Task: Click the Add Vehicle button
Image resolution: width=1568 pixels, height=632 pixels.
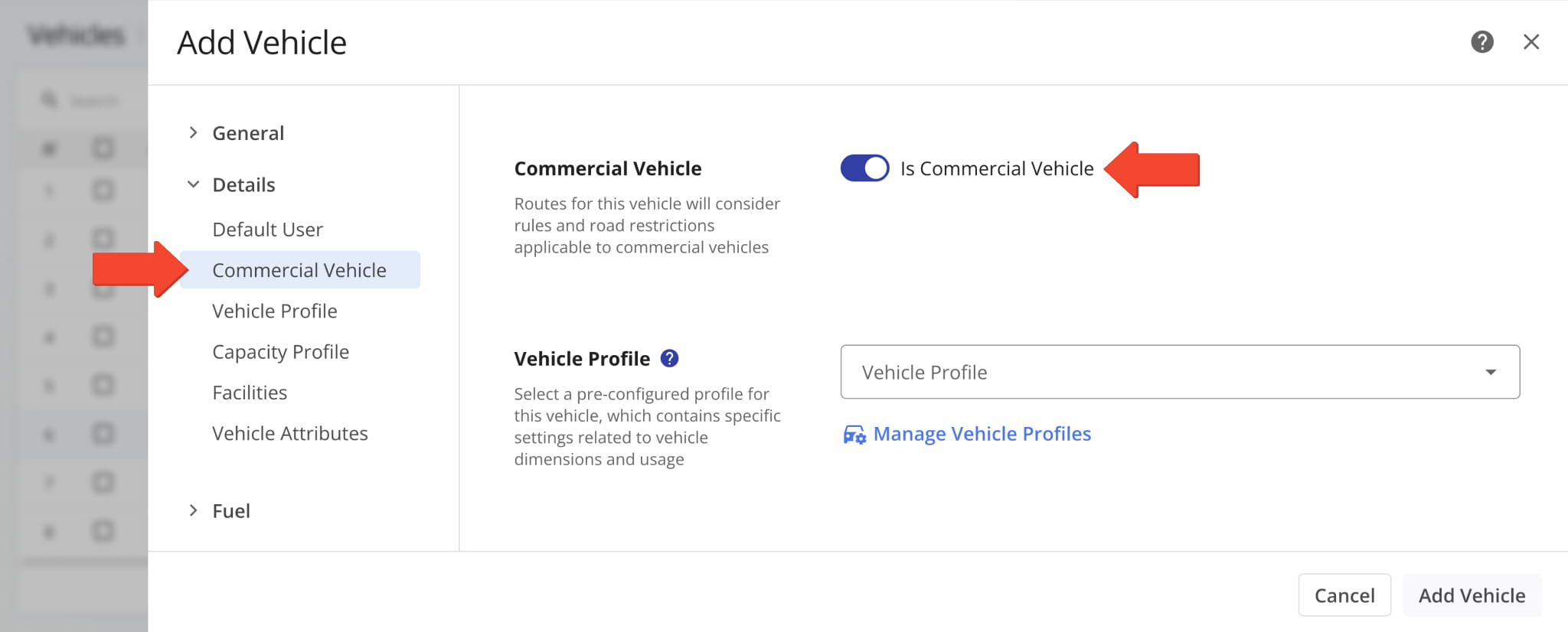Action: [1472, 595]
